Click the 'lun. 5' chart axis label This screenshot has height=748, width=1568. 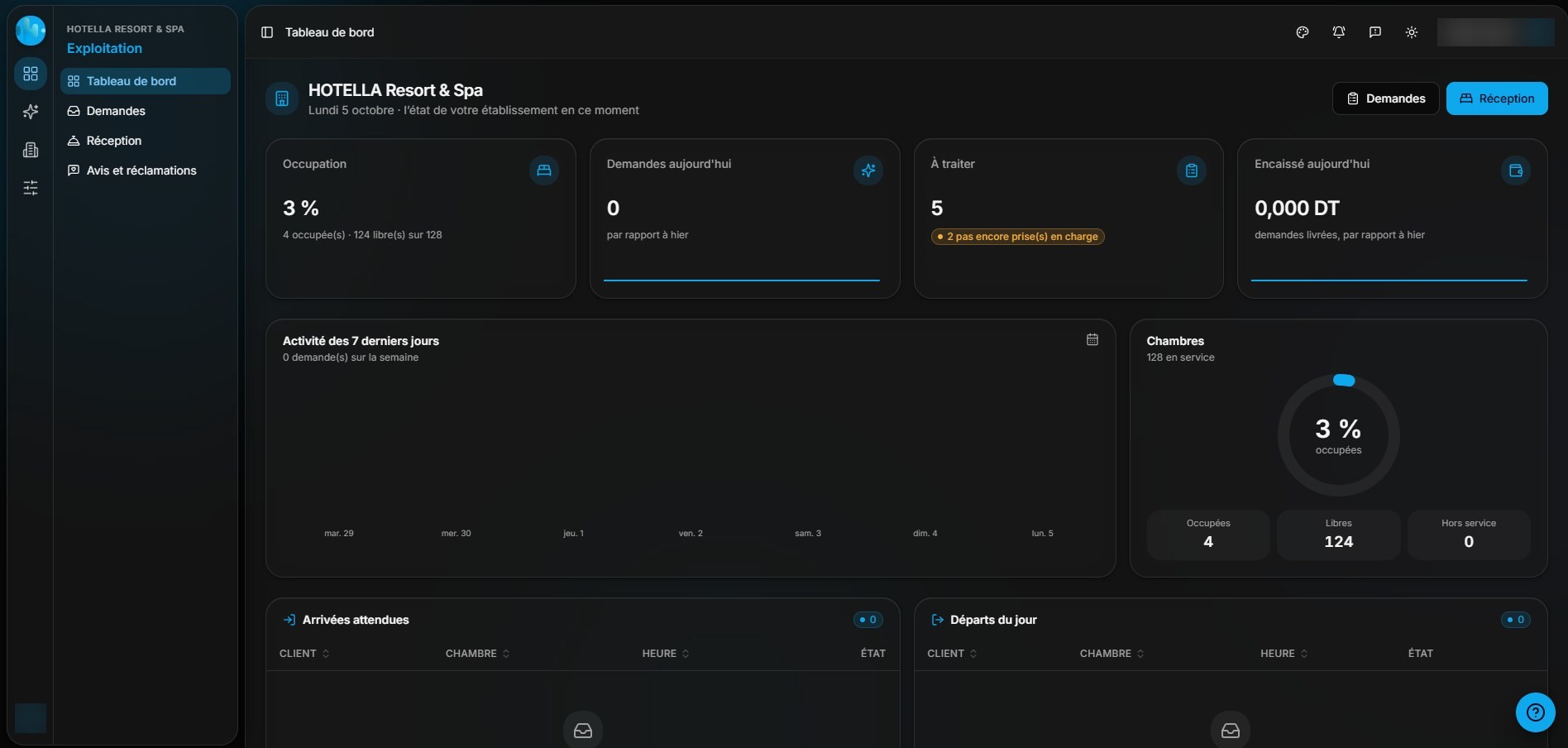(x=1043, y=534)
